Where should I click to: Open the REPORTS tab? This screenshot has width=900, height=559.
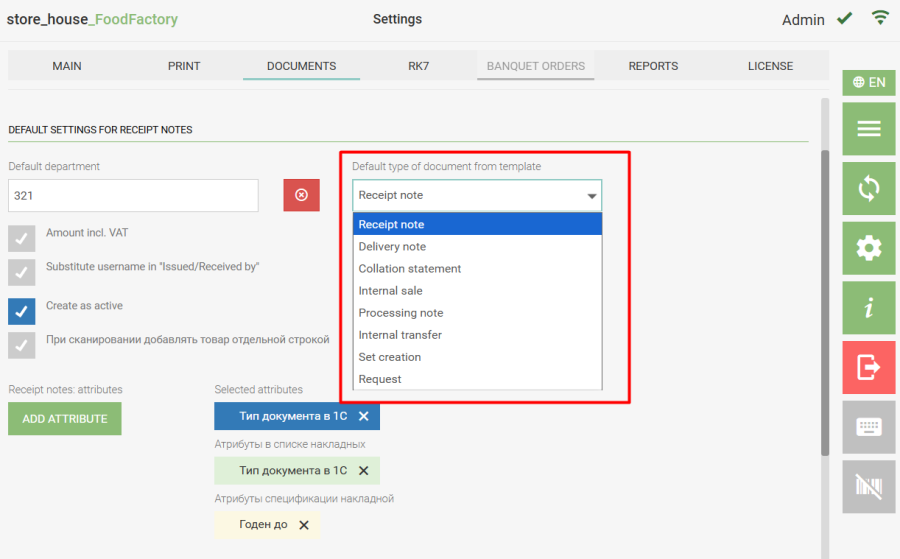coord(653,66)
